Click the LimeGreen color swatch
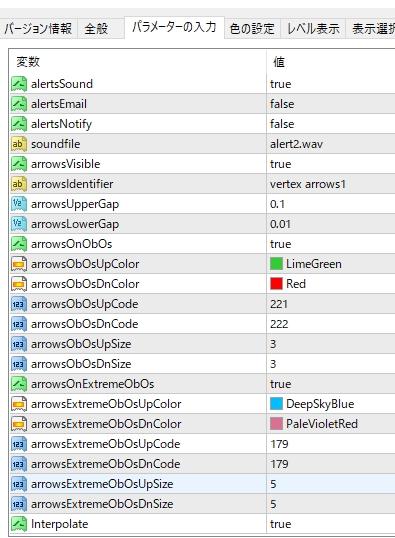The width and height of the screenshot is (395, 538). [x=276, y=264]
